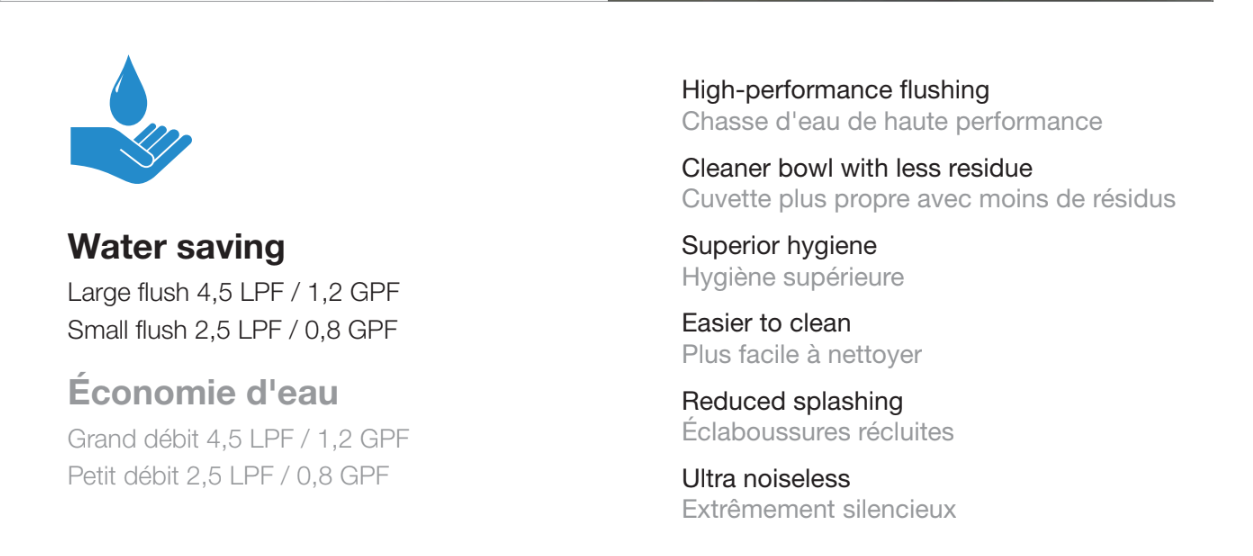Select the Petit débit 2,5 LPF line

click(x=228, y=475)
